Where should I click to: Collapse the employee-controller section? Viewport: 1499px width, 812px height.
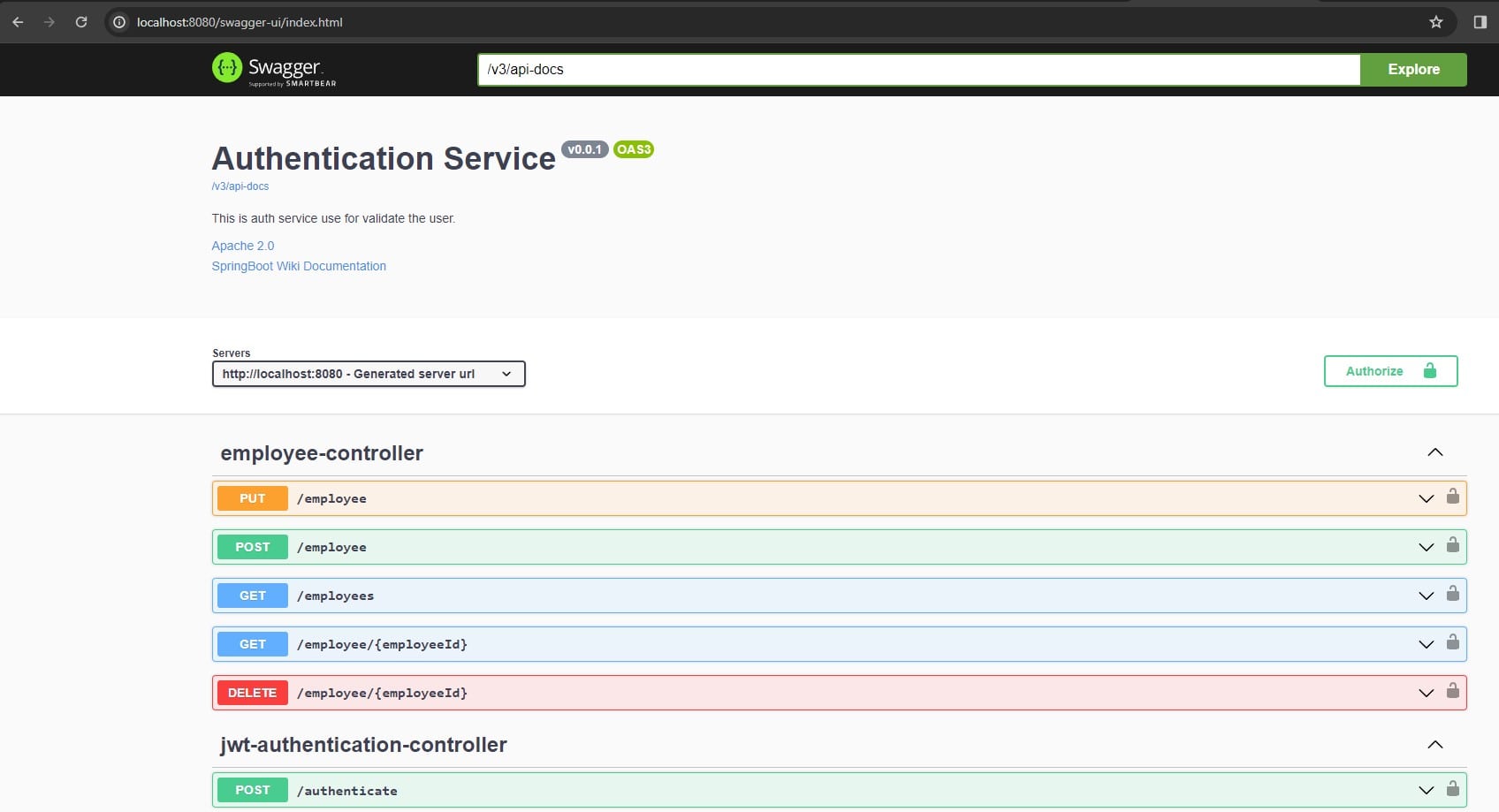pyautogui.click(x=1434, y=452)
